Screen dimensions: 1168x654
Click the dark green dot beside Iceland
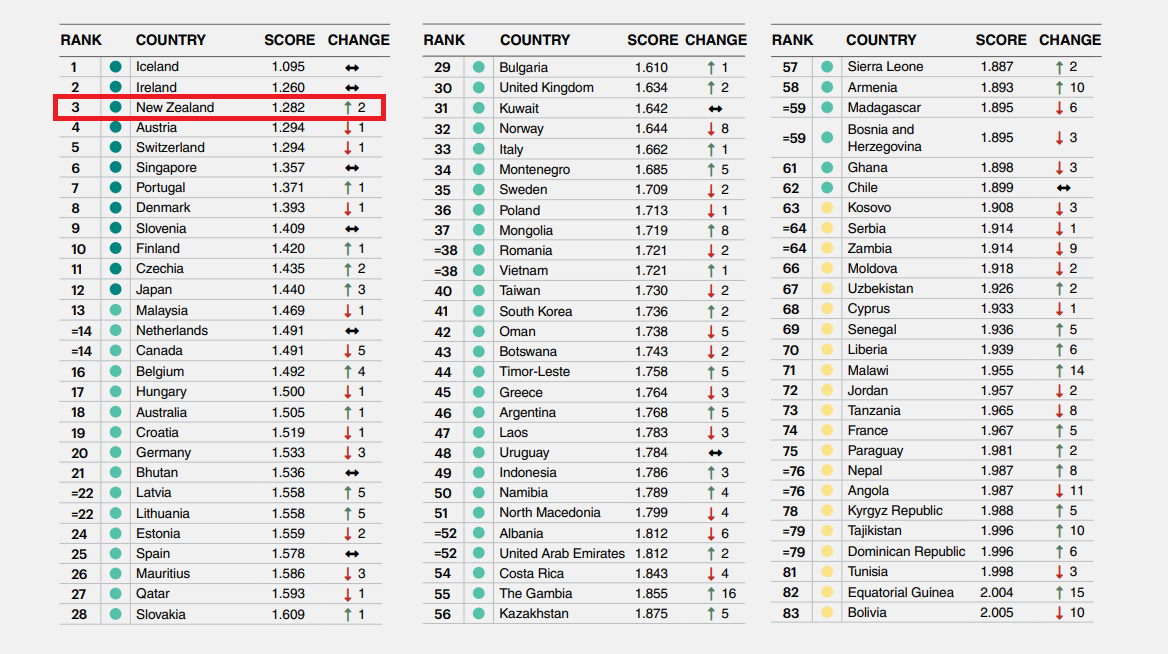click(x=116, y=67)
